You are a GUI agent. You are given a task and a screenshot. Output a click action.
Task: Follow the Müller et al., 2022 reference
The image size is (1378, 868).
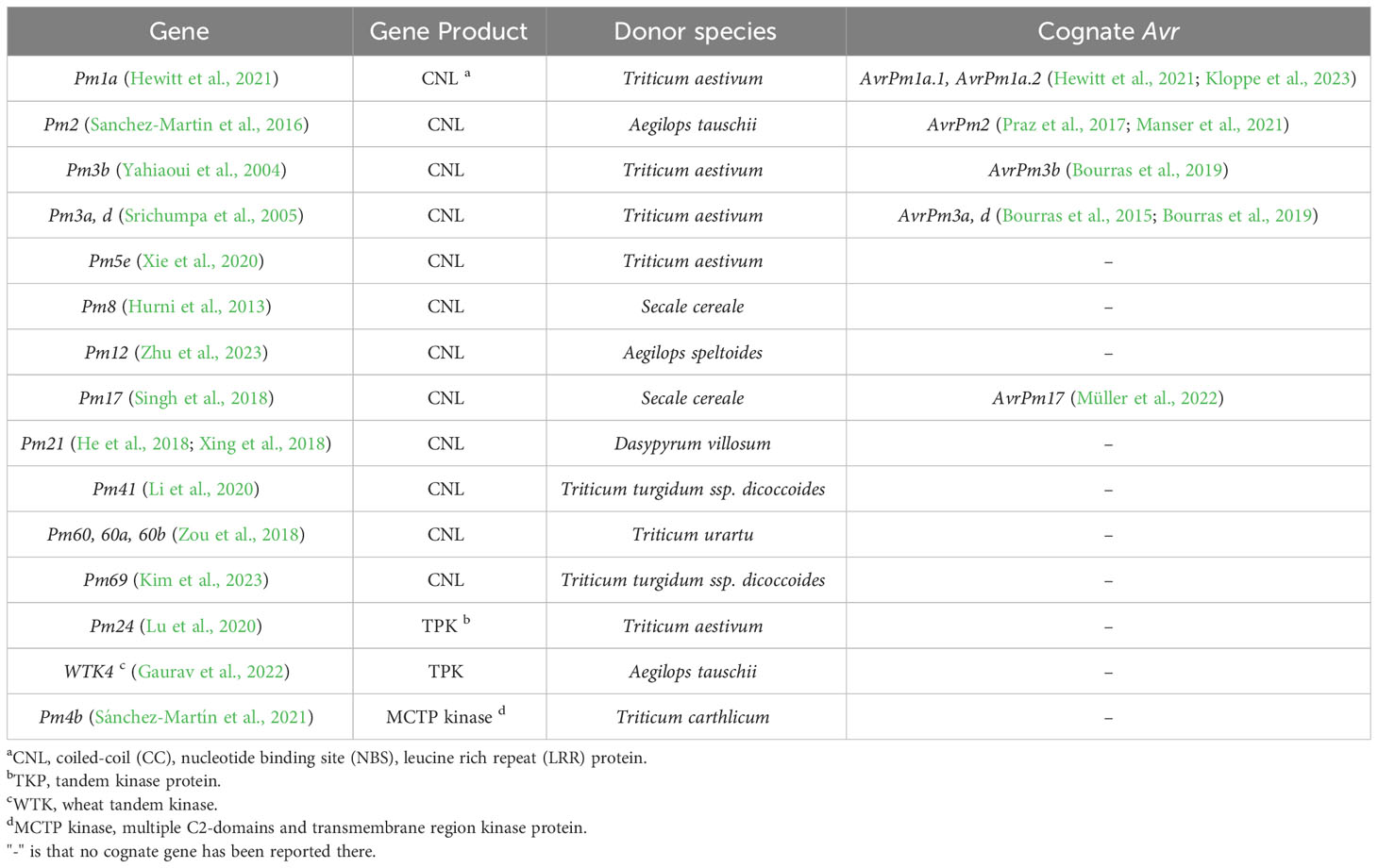point(1147,398)
